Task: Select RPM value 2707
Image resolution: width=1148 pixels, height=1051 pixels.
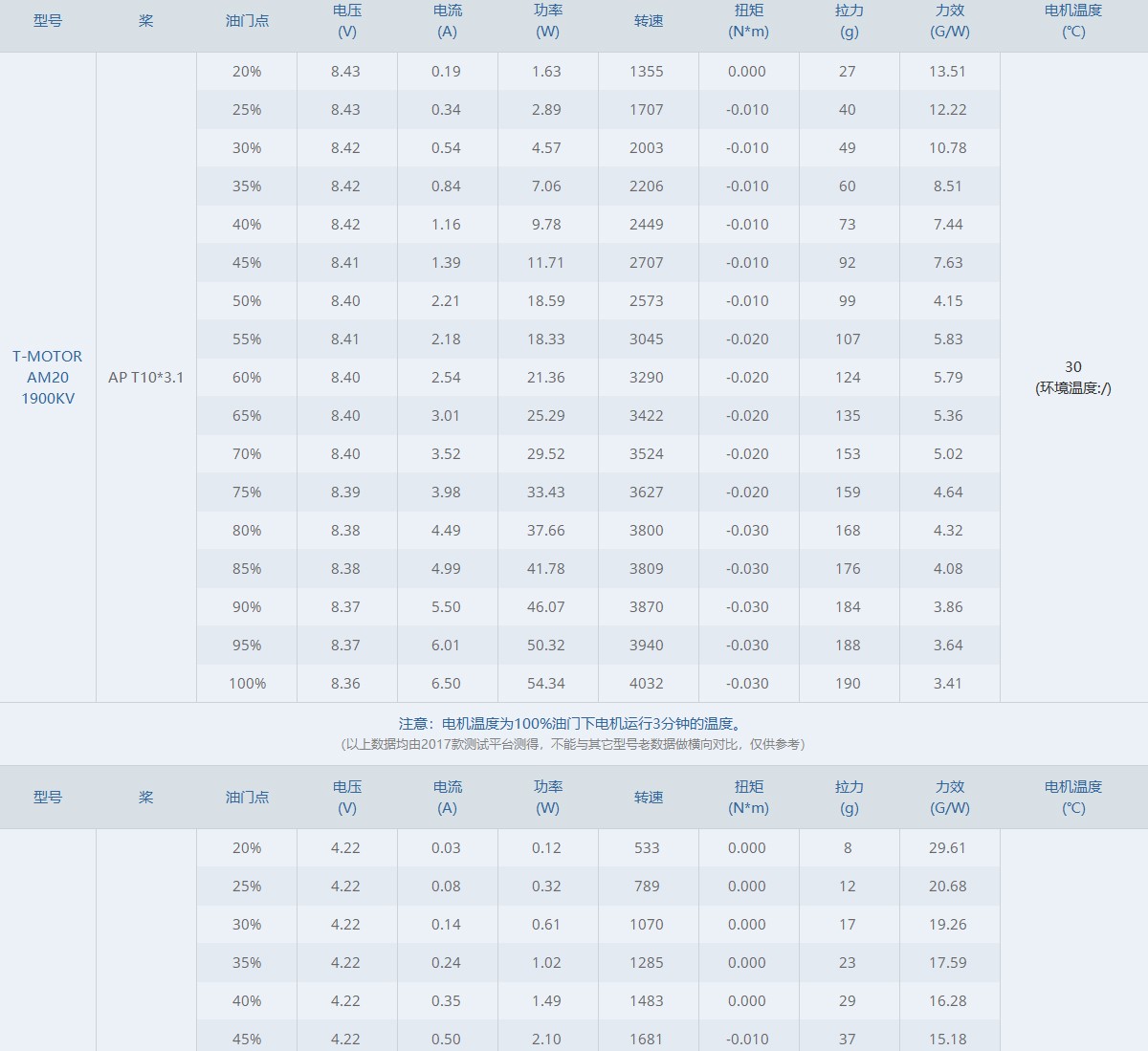Action: (x=647, y=262)
